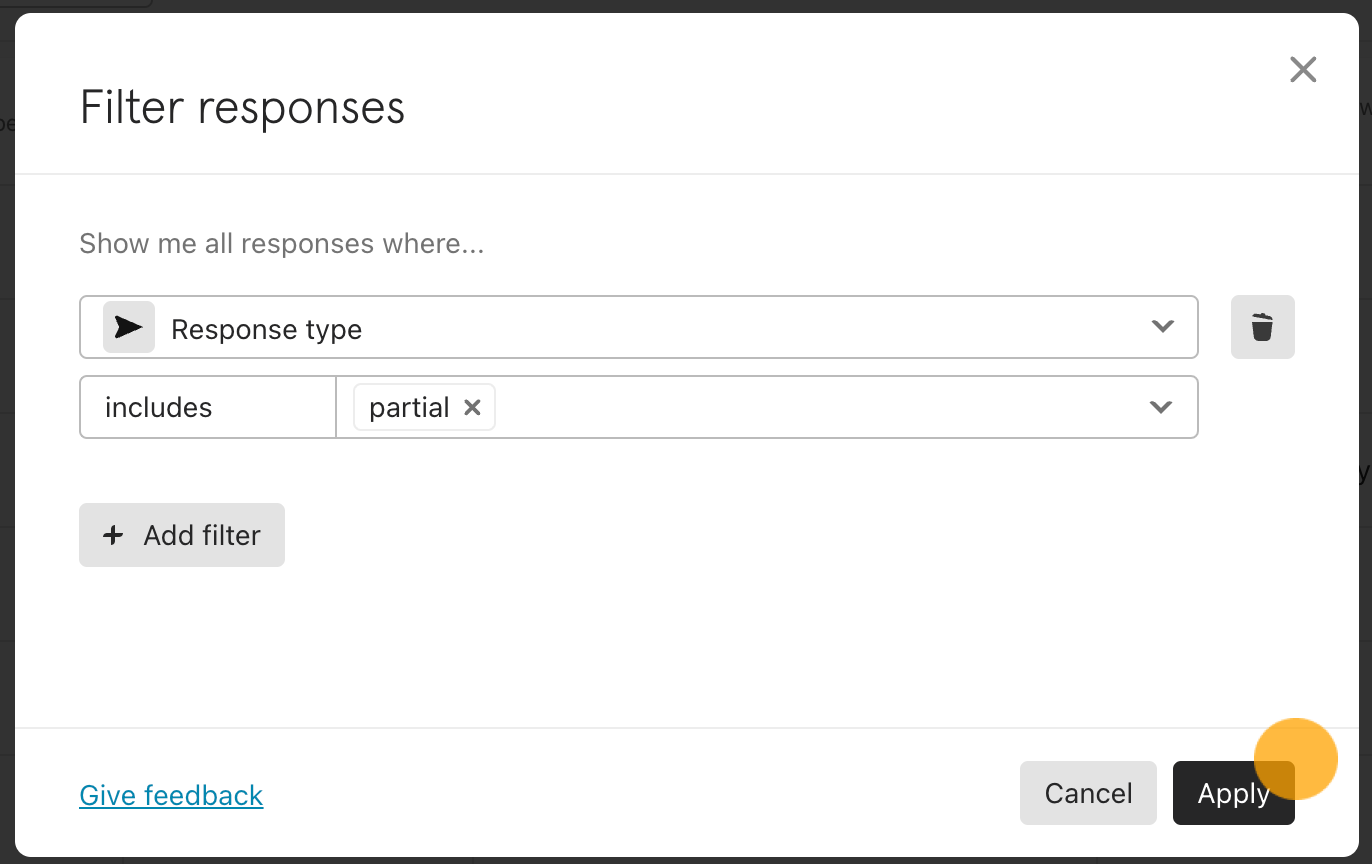Click the Filter responses dialog title
1372x864 pixels.
pyautogui.click(x=242, y=107)
